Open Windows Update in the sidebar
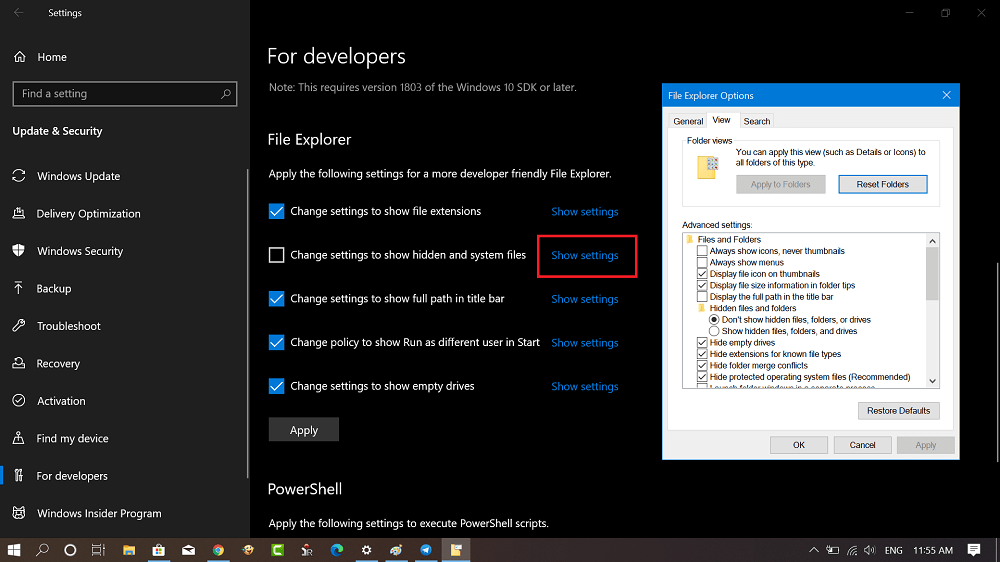 click(78, 176)
